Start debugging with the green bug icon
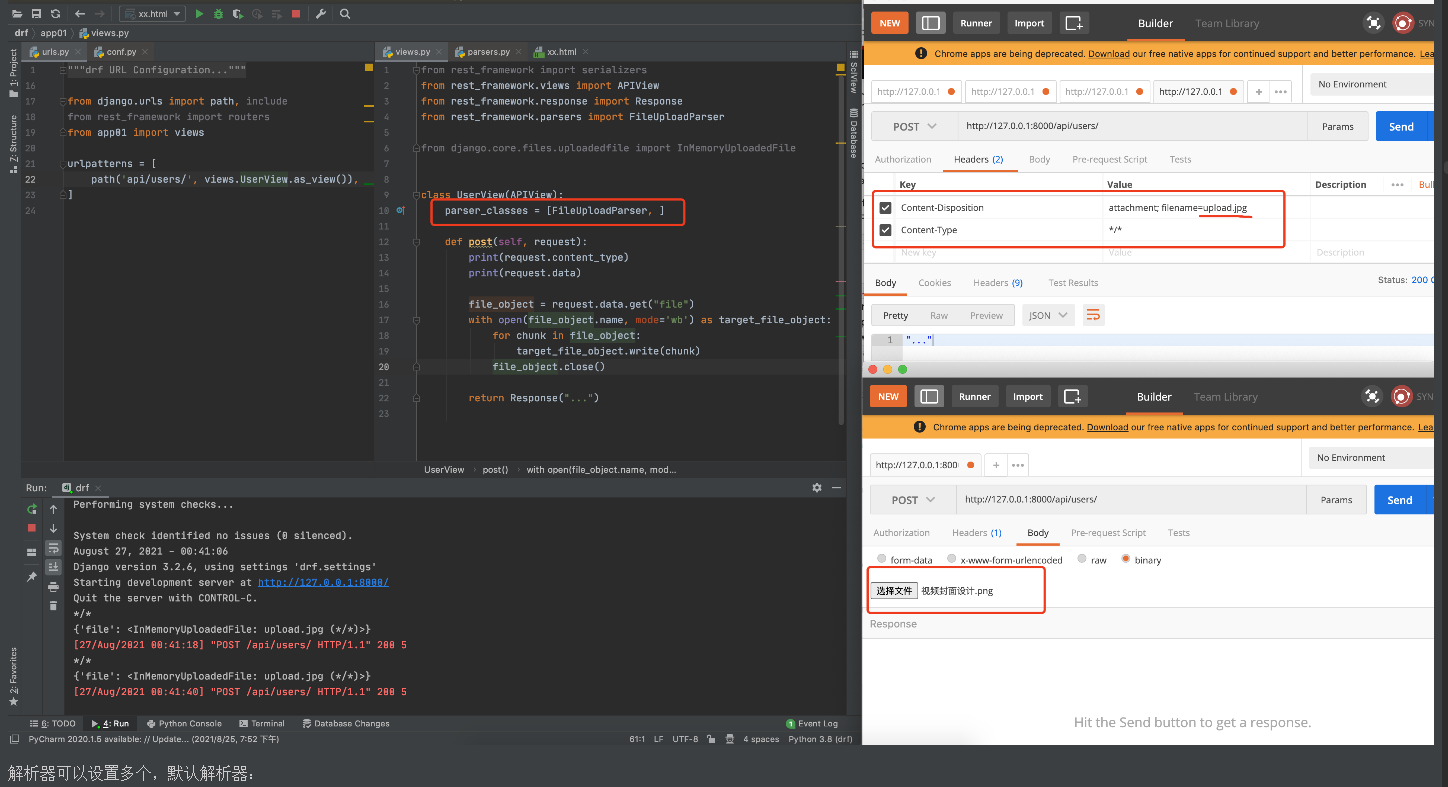This screenshot has width=1448, height=787. coord(218,14)
